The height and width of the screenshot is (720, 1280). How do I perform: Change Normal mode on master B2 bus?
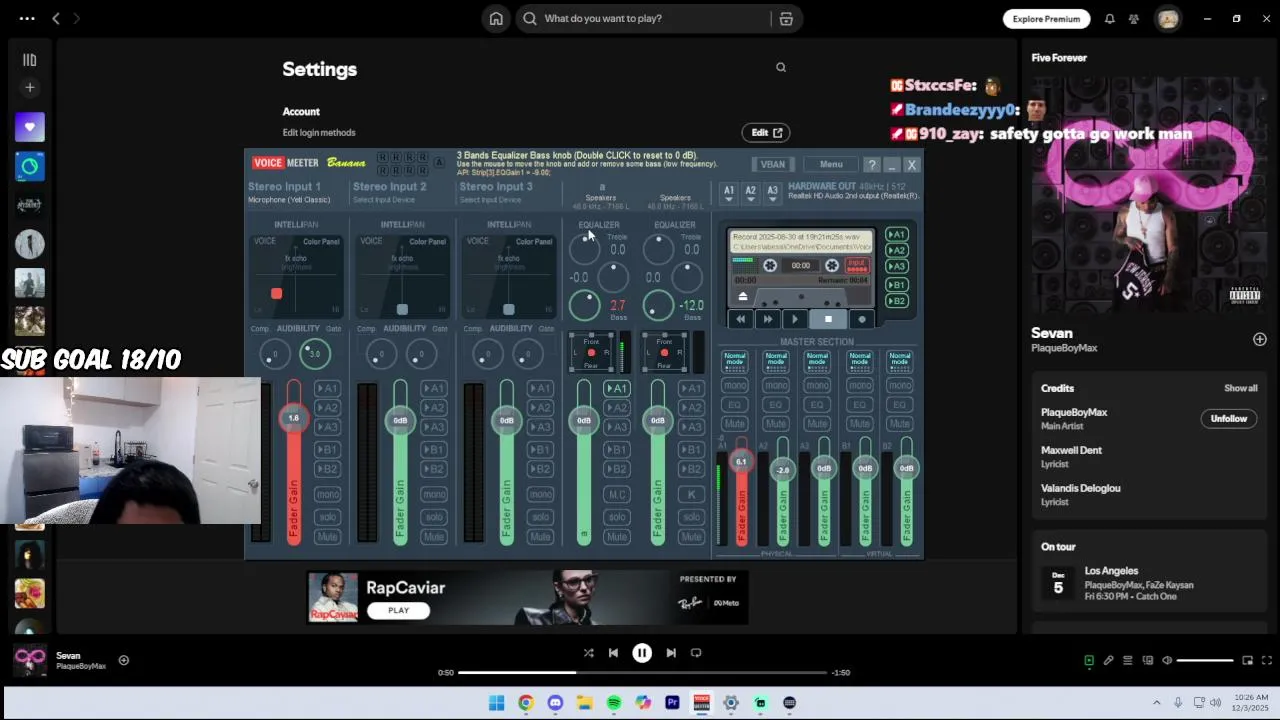click(900, 361)
